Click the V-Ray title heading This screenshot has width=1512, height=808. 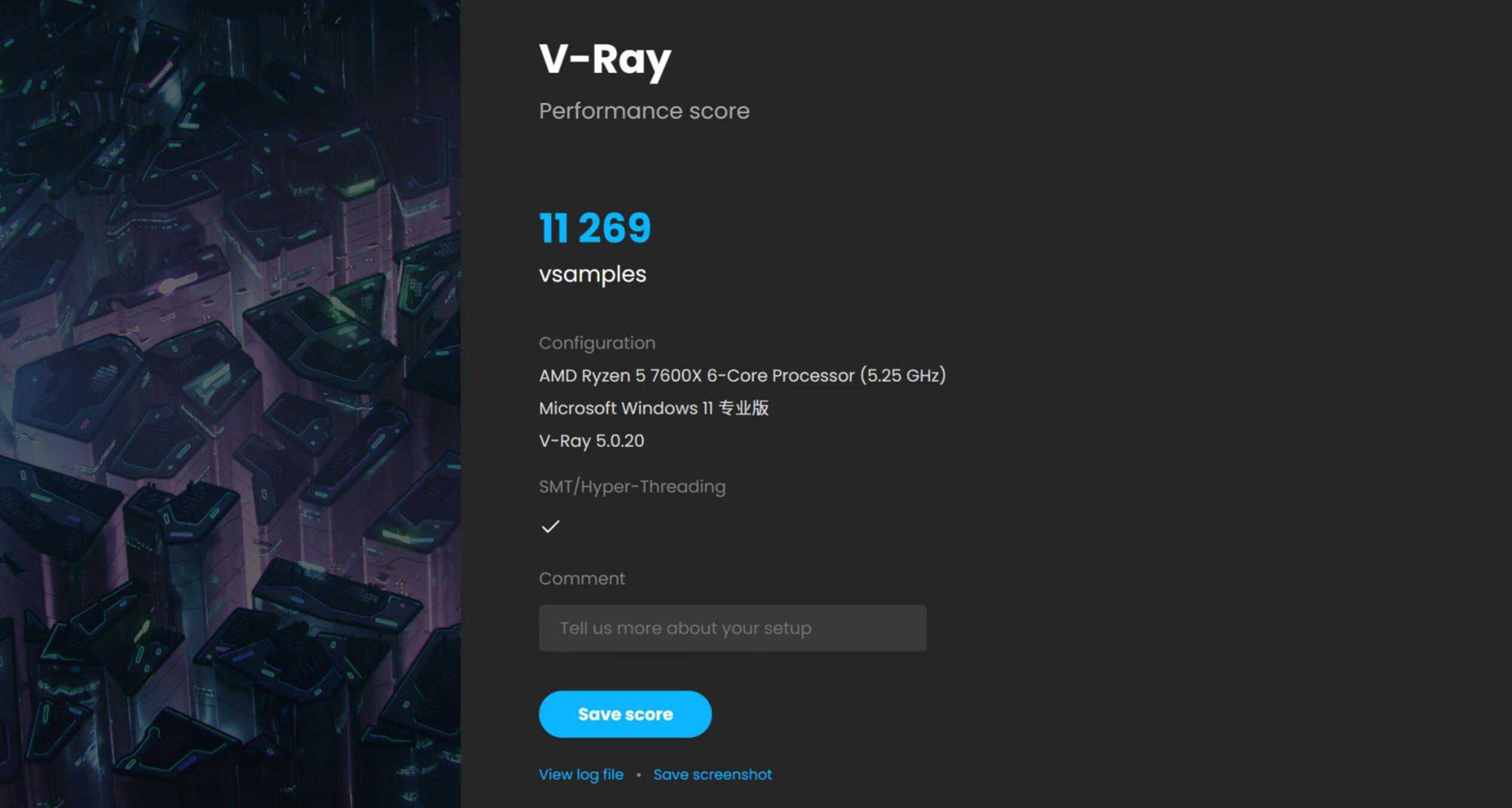click(x=605, y=60)
